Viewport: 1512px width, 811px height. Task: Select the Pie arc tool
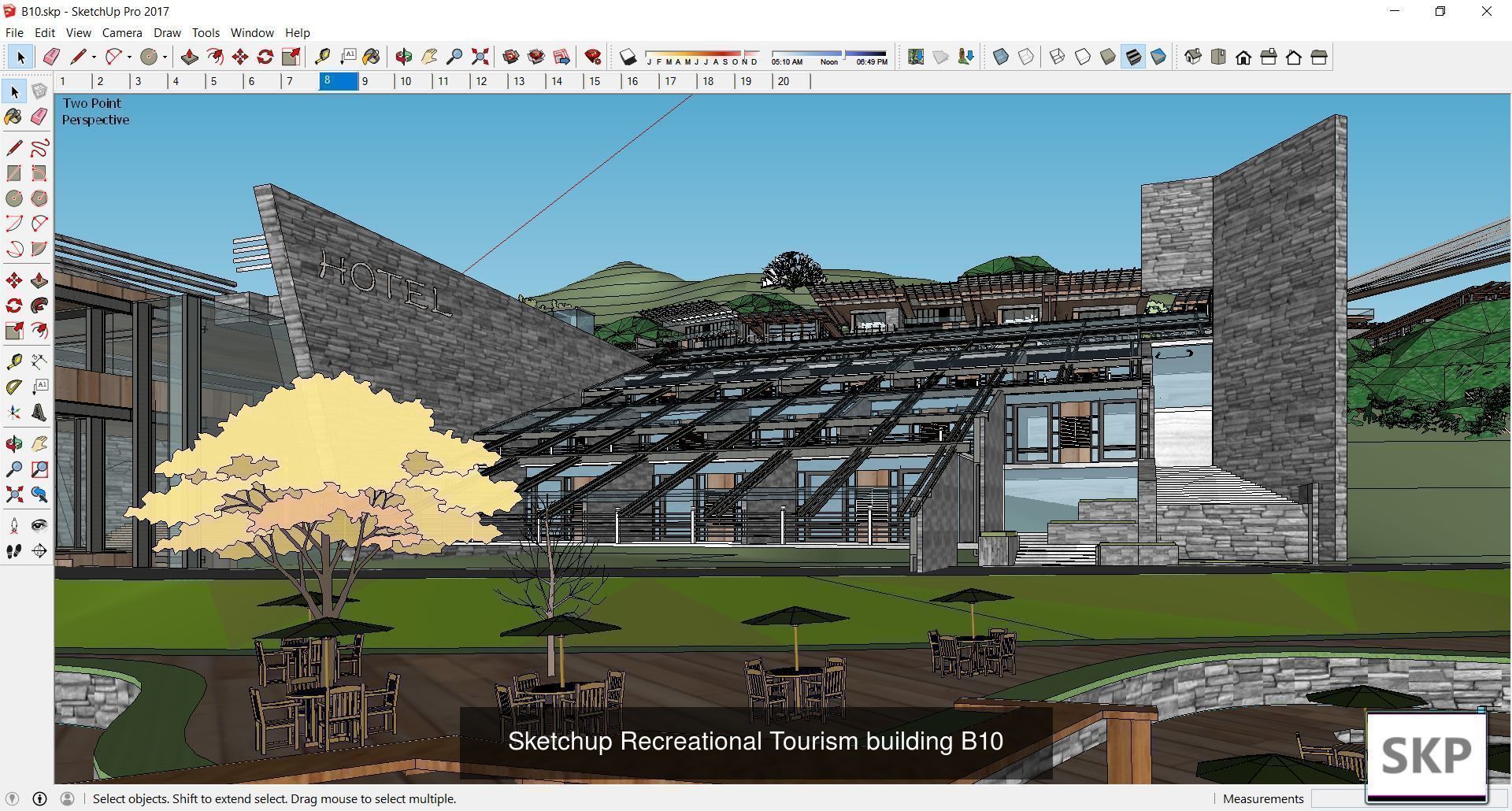tap(39, 249)
